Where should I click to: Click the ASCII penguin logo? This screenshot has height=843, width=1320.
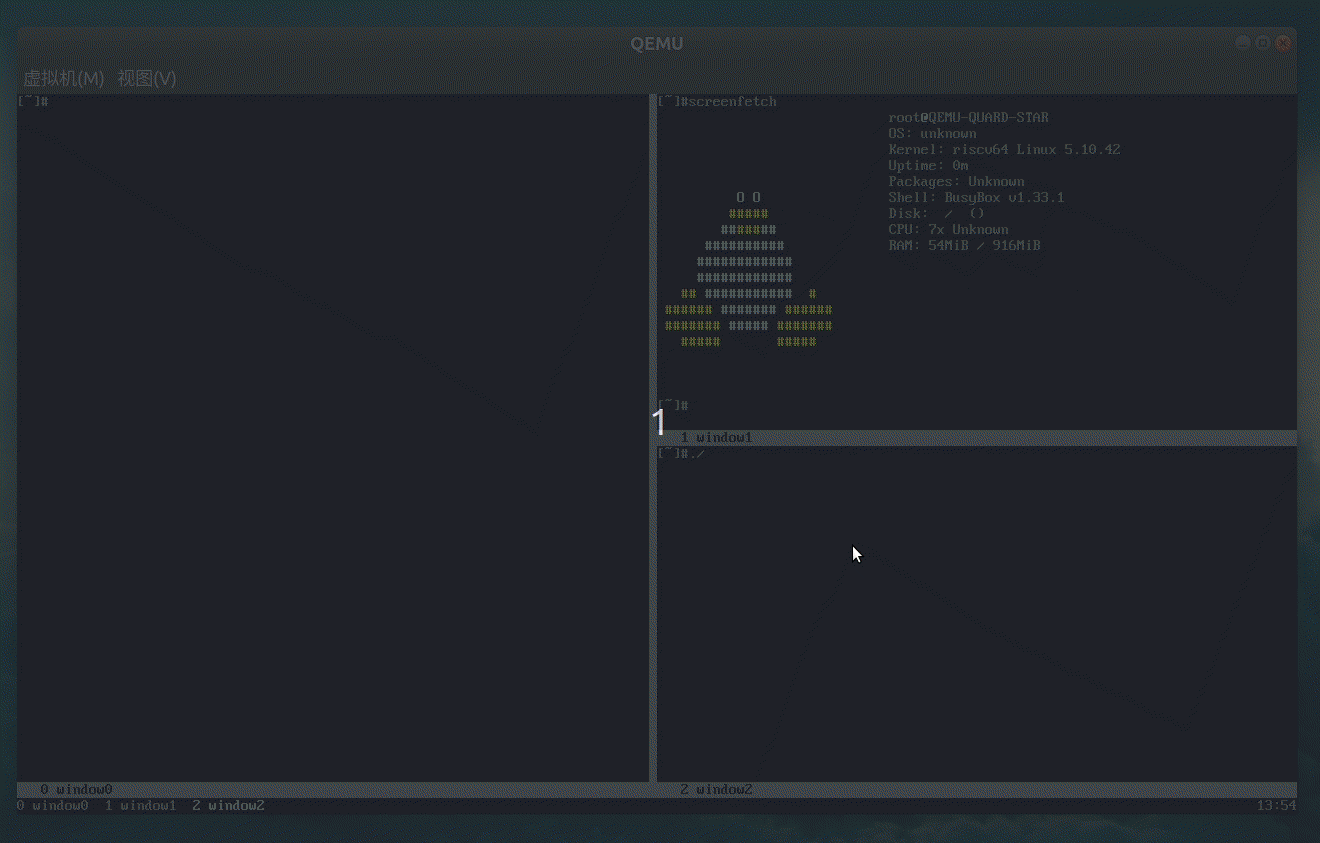[748, 270]
